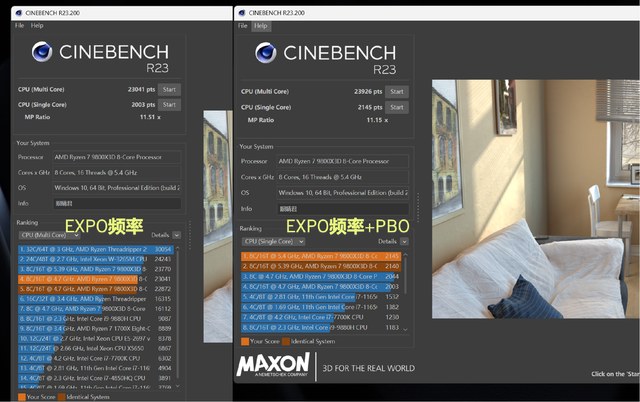The height and width of the screenshot is (402, 640).
Task: Click Info field in left window
Action: click(117, 203)
